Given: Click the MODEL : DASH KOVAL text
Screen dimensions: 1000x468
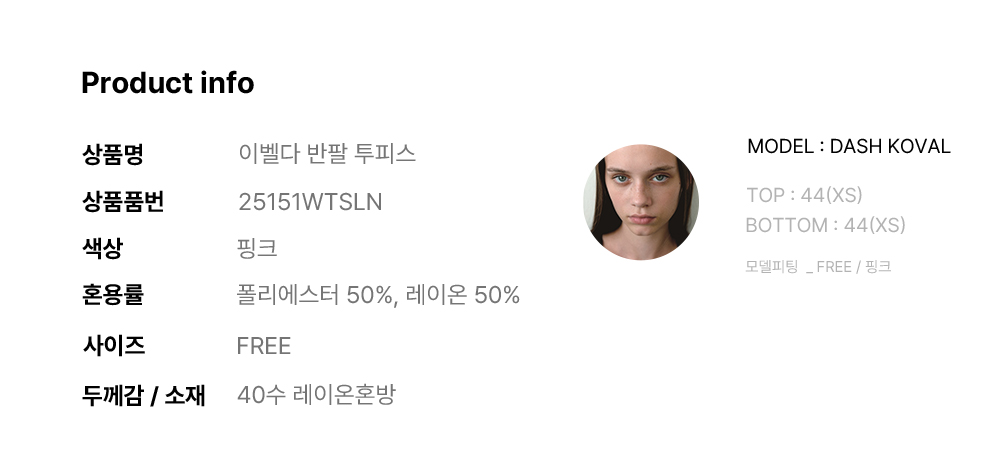Looking at the screenshot, I should tap(849, 147).
